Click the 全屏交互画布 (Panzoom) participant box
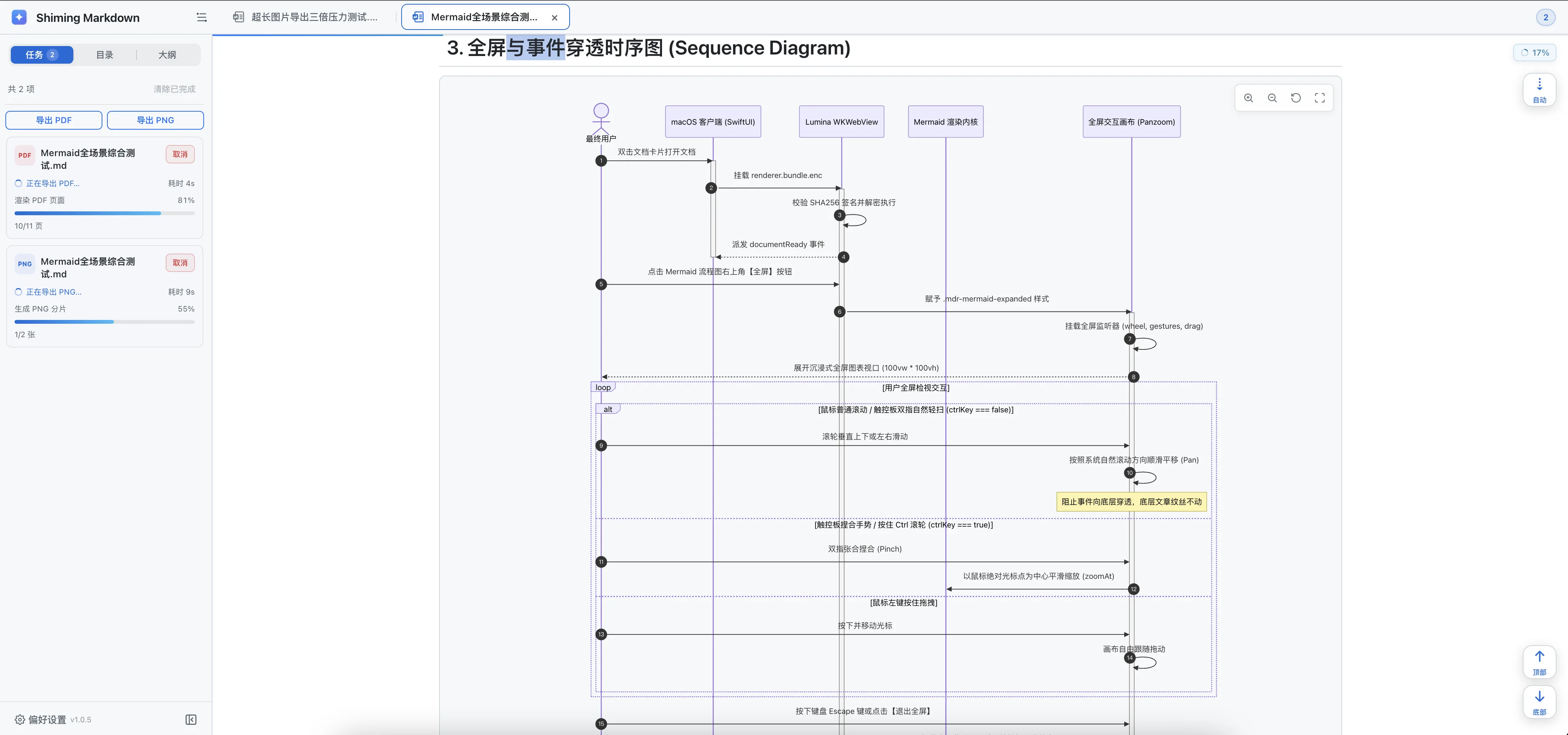 point(1132,122)
